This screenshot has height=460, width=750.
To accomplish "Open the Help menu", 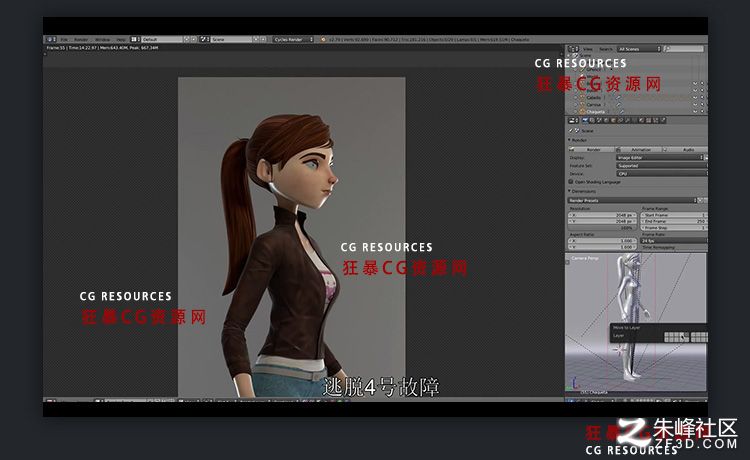I will tap(121, 39).
